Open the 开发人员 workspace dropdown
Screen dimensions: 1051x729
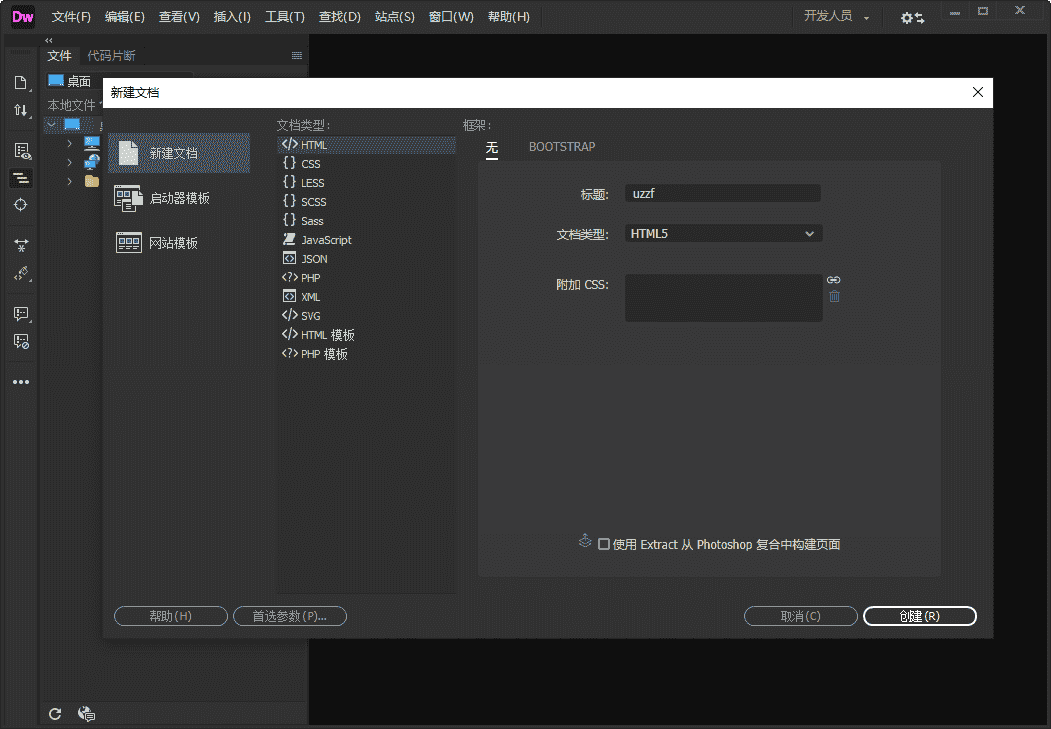(x=836, y=17)
